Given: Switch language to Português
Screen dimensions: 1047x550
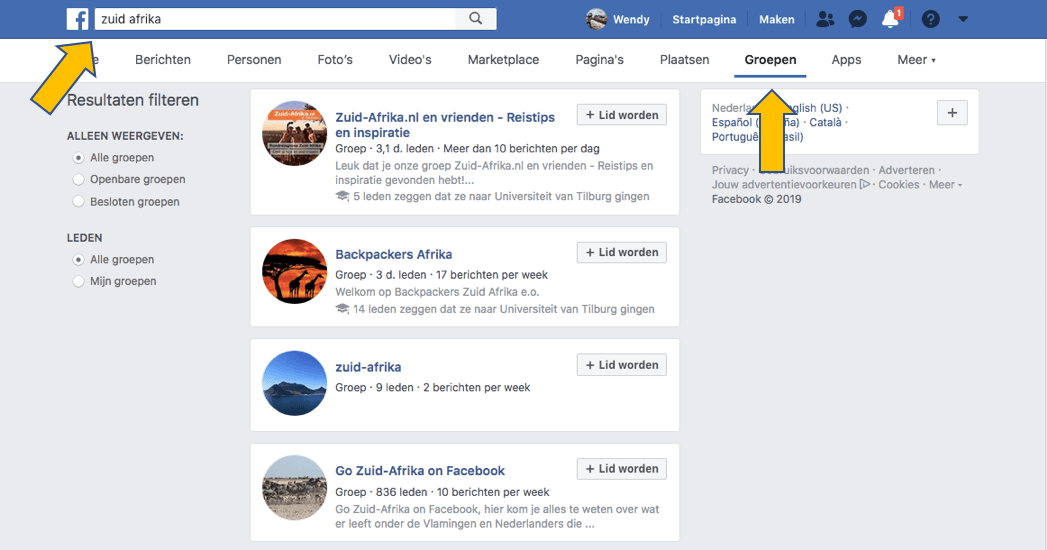Looking at the screenshot, I should [x=757, y=137].
